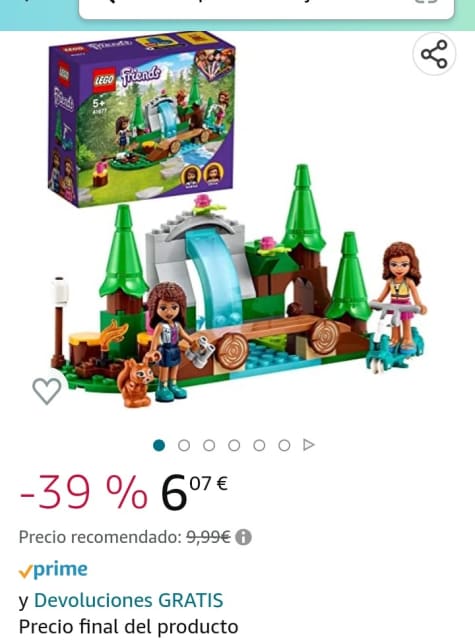This screenshot has height=642, width=475.
Task: Tap the Precio recomendado label
Action: [100, 537]
